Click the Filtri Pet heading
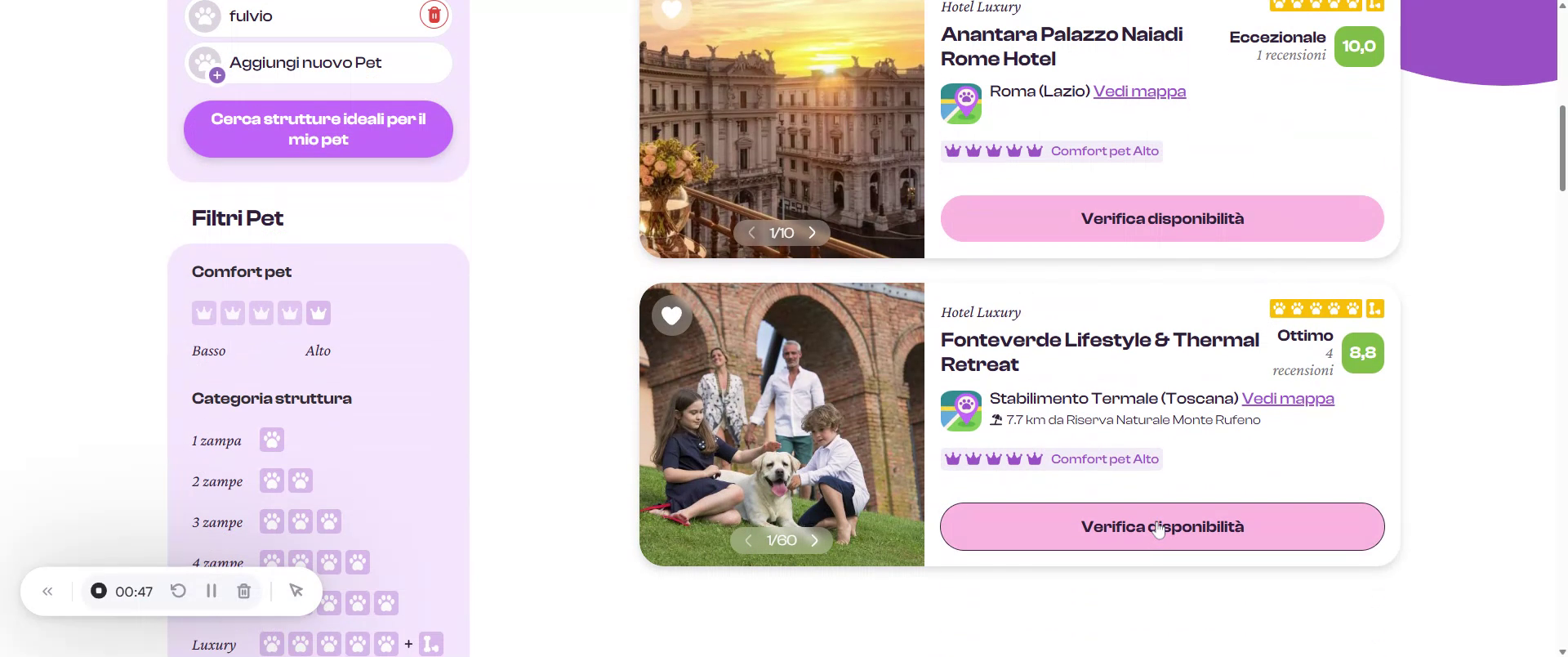Viewport: 1568px width, 657px height. [238, 218]
